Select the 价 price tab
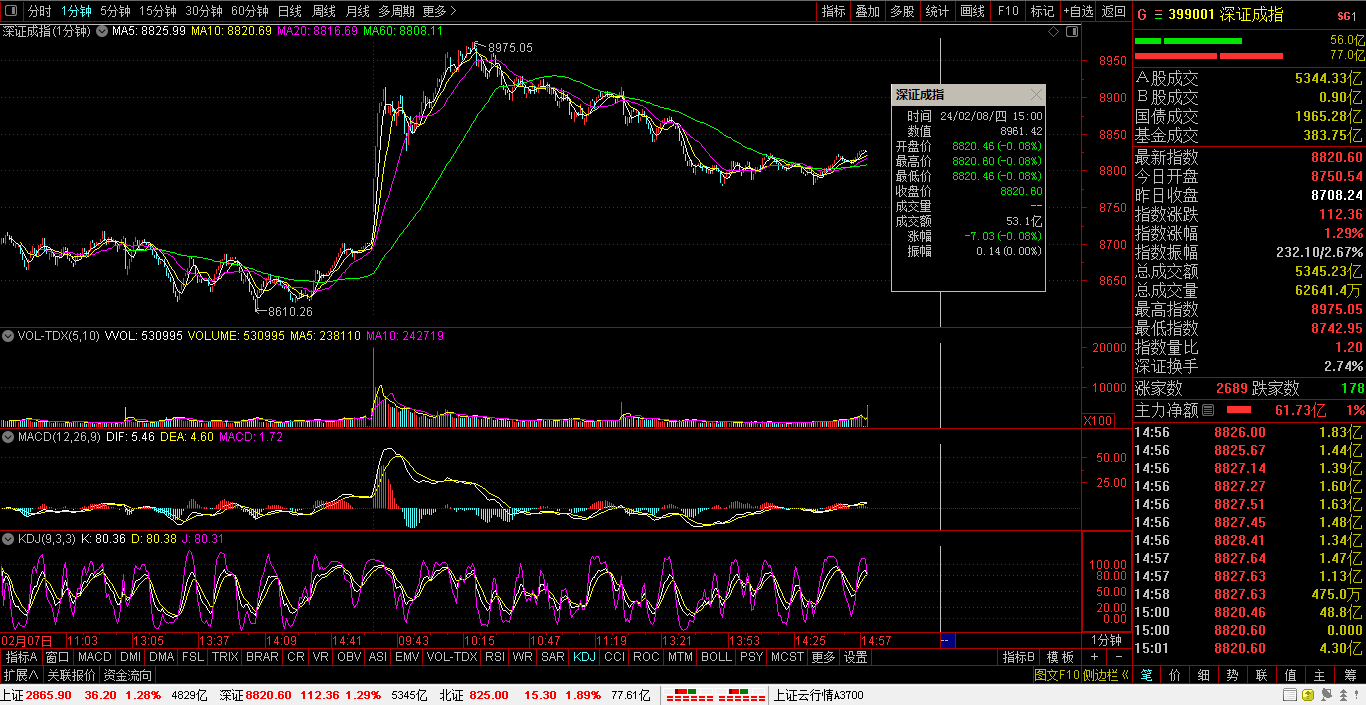Image resolution: width=1366 pixels, height=705 pixels. [x=1175, y=675]
